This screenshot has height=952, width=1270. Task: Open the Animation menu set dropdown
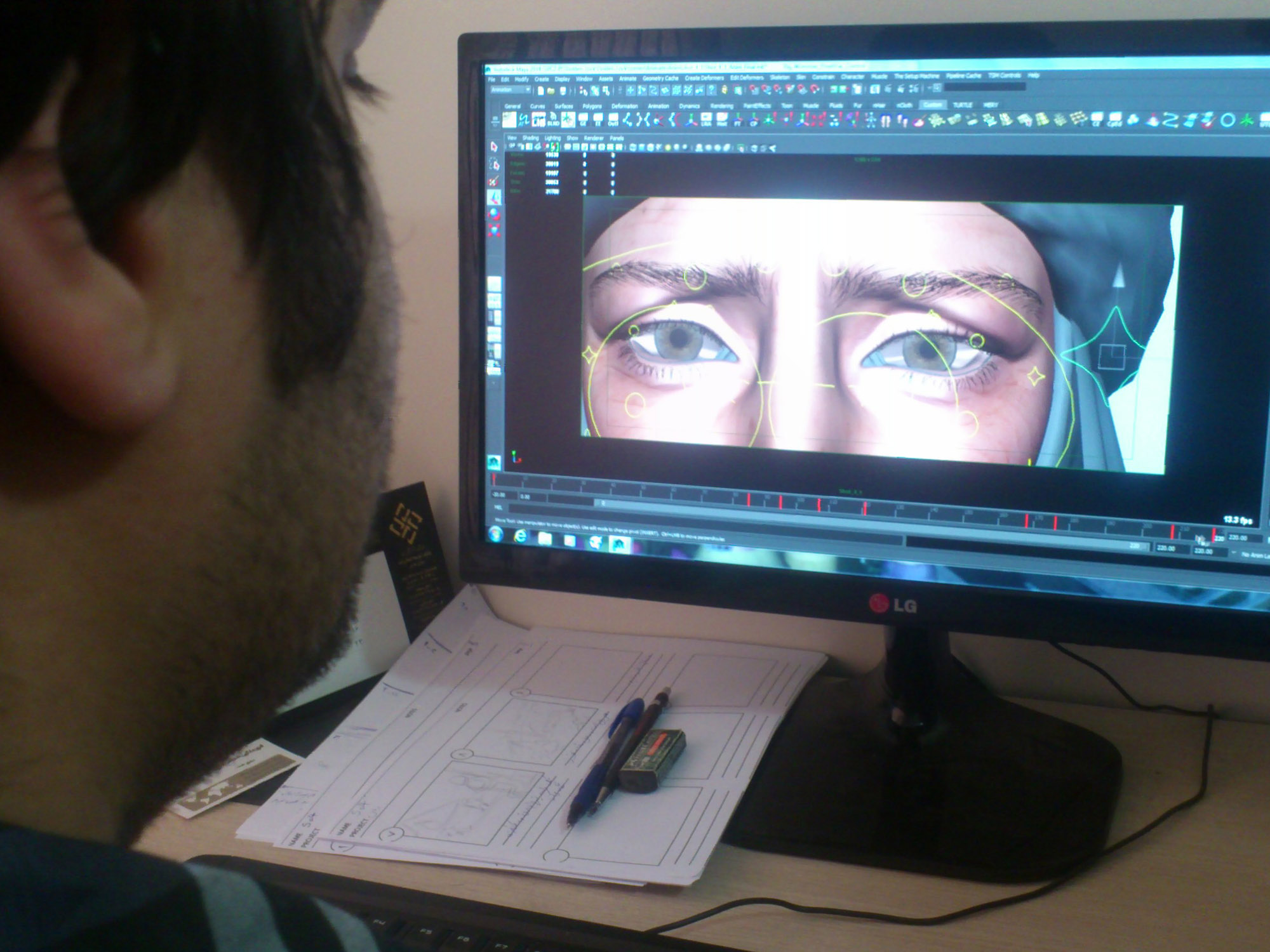(528, 89)
